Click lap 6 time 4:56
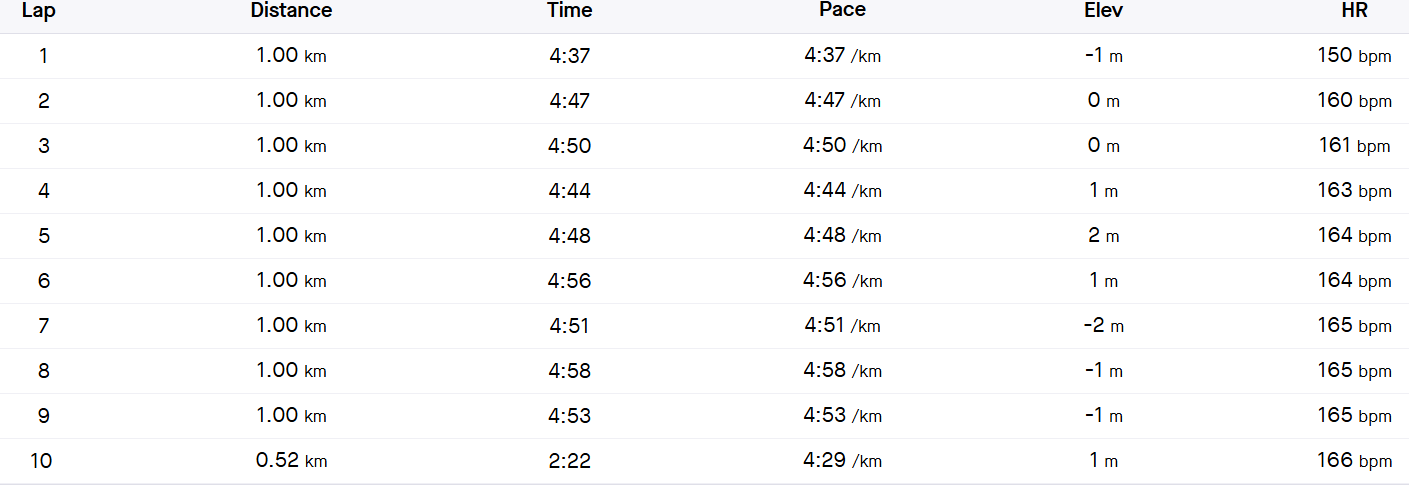The image size is (1409, 495). coord(570,281)
